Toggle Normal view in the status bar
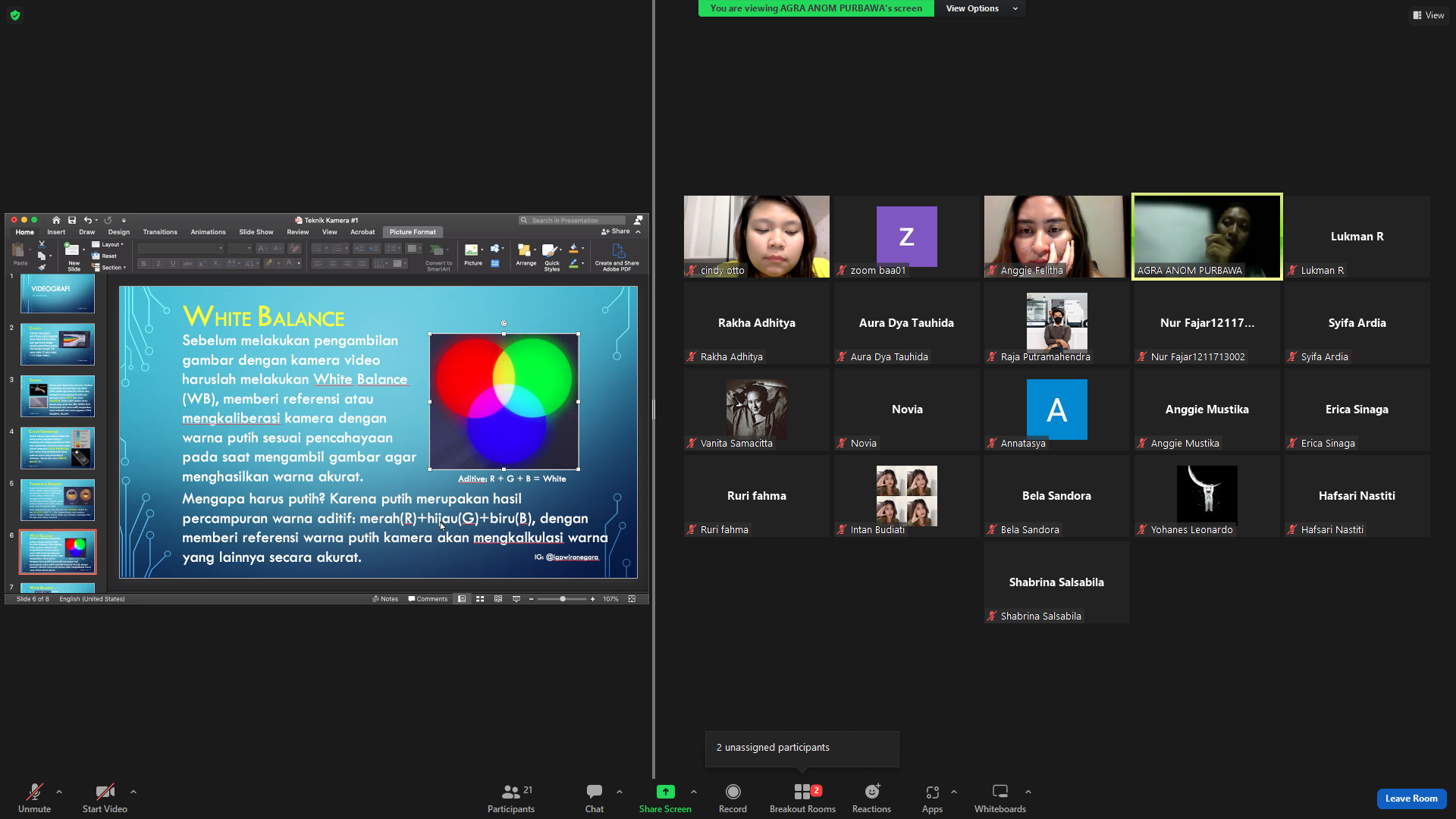 coord(462,599)
